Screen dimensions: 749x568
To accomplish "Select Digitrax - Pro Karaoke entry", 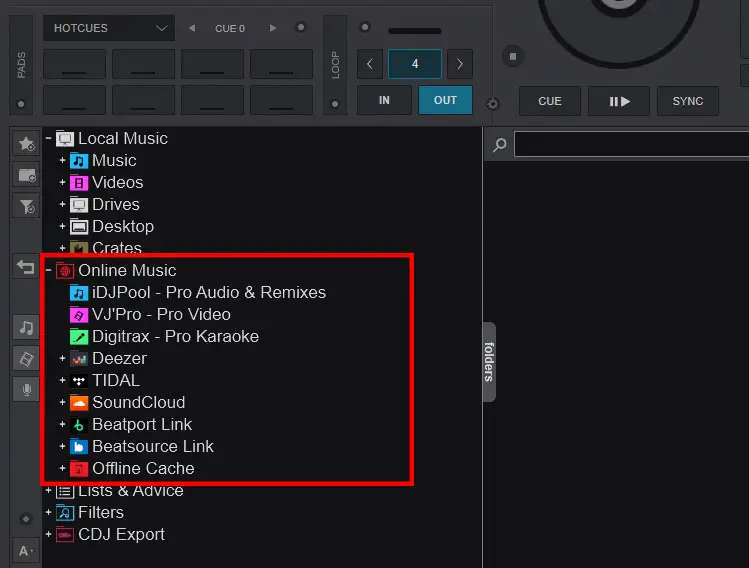I will (175, 336).
